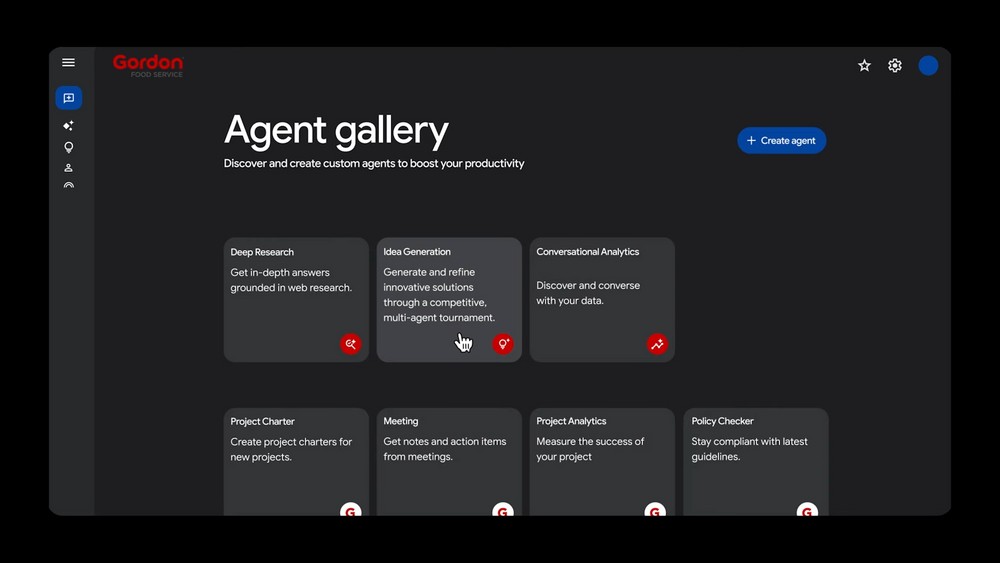The image size is (1000, 563).
Task: Click the star favorites icon in header
Action: point(864,66)
